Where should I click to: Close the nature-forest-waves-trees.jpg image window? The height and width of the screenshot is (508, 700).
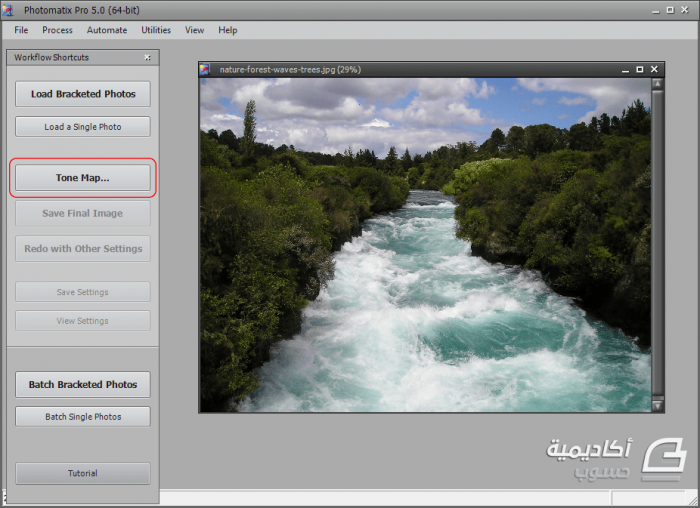pos(654,69)
